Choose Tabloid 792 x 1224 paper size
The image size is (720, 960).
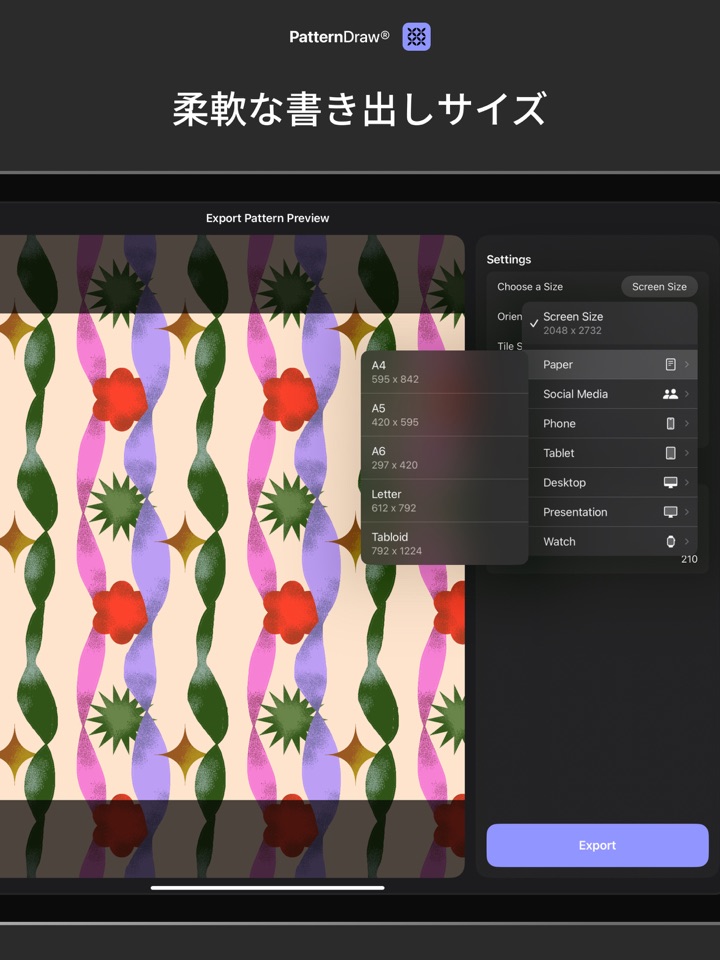pyautogui.click(x=444, y=543)
